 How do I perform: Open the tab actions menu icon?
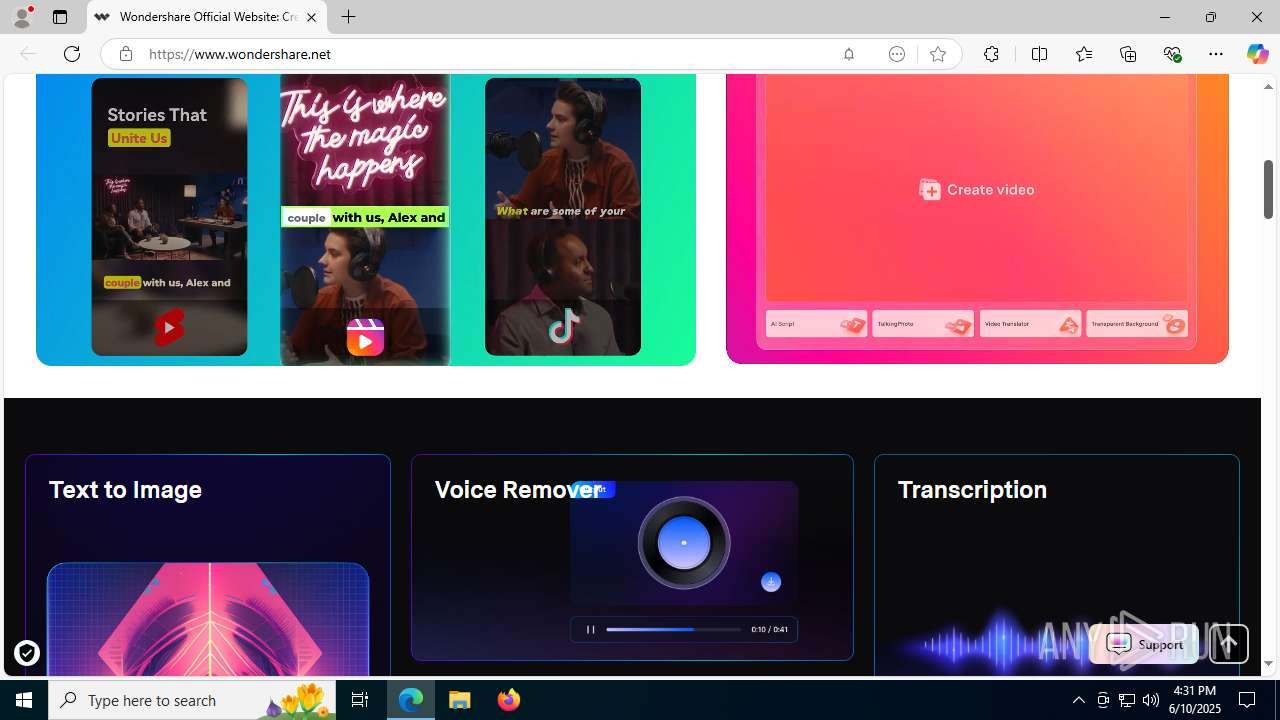pos(60,17)
